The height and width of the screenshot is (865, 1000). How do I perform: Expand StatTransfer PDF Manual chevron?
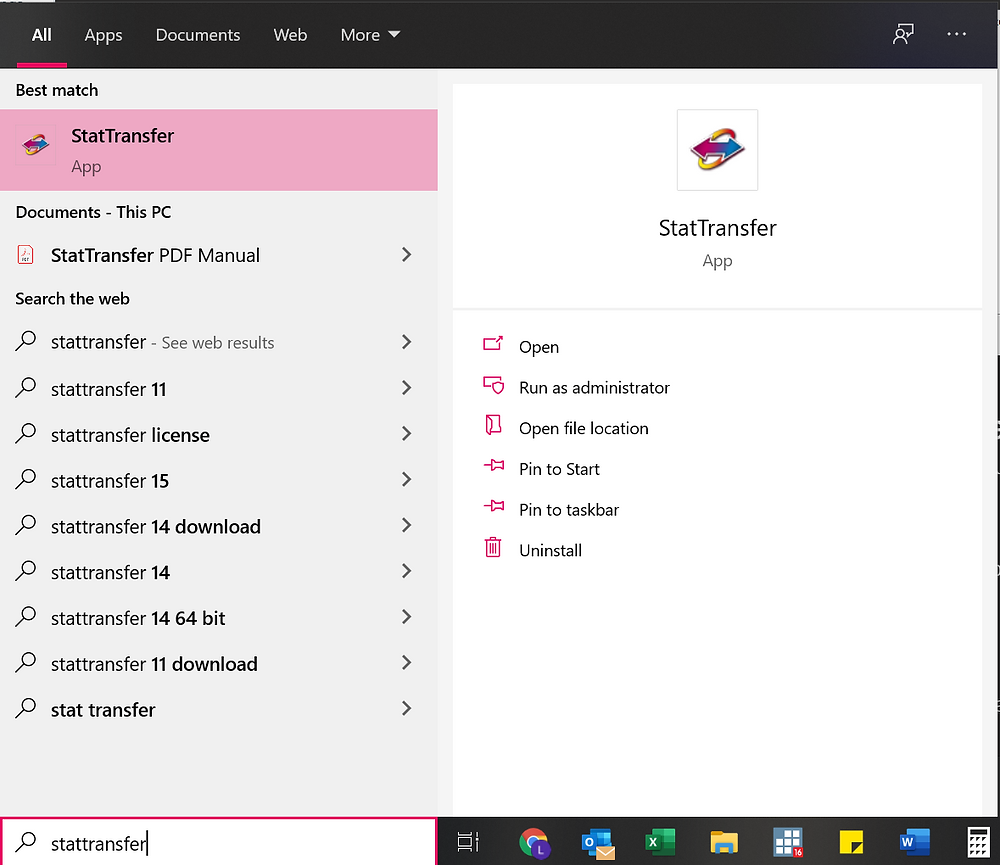pyautogui.click(x=406, y=255)
